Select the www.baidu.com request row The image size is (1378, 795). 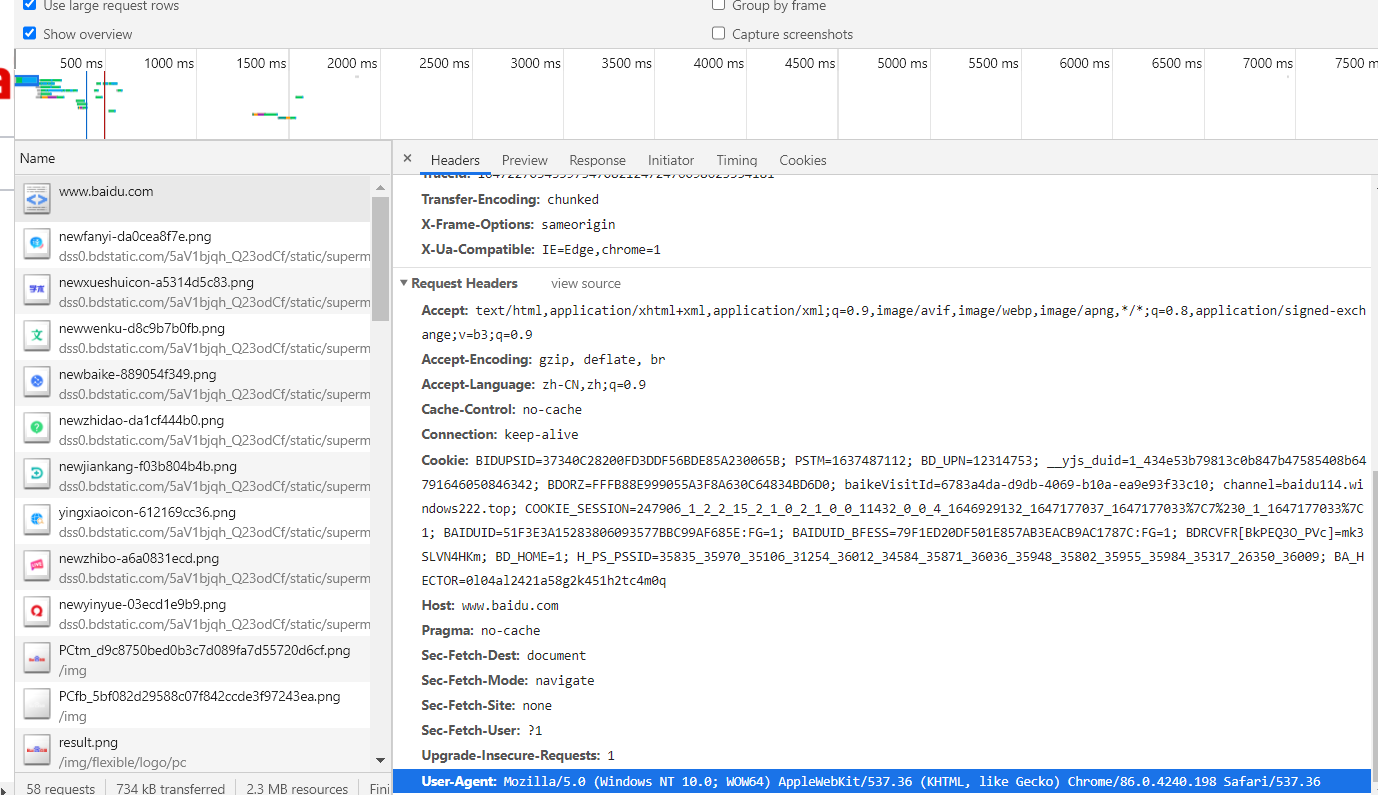click(x=193, y=198)
